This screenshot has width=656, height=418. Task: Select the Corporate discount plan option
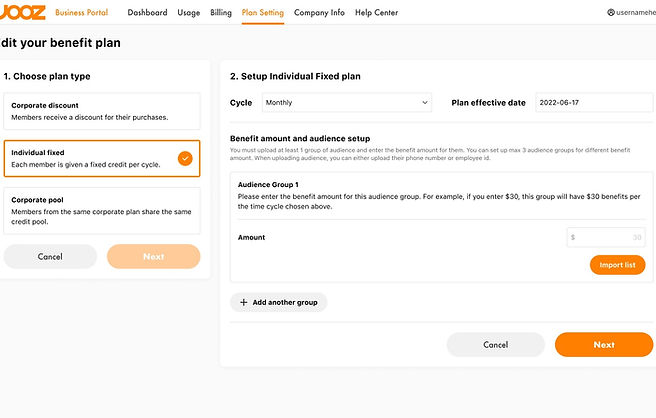tap(102, 111)
